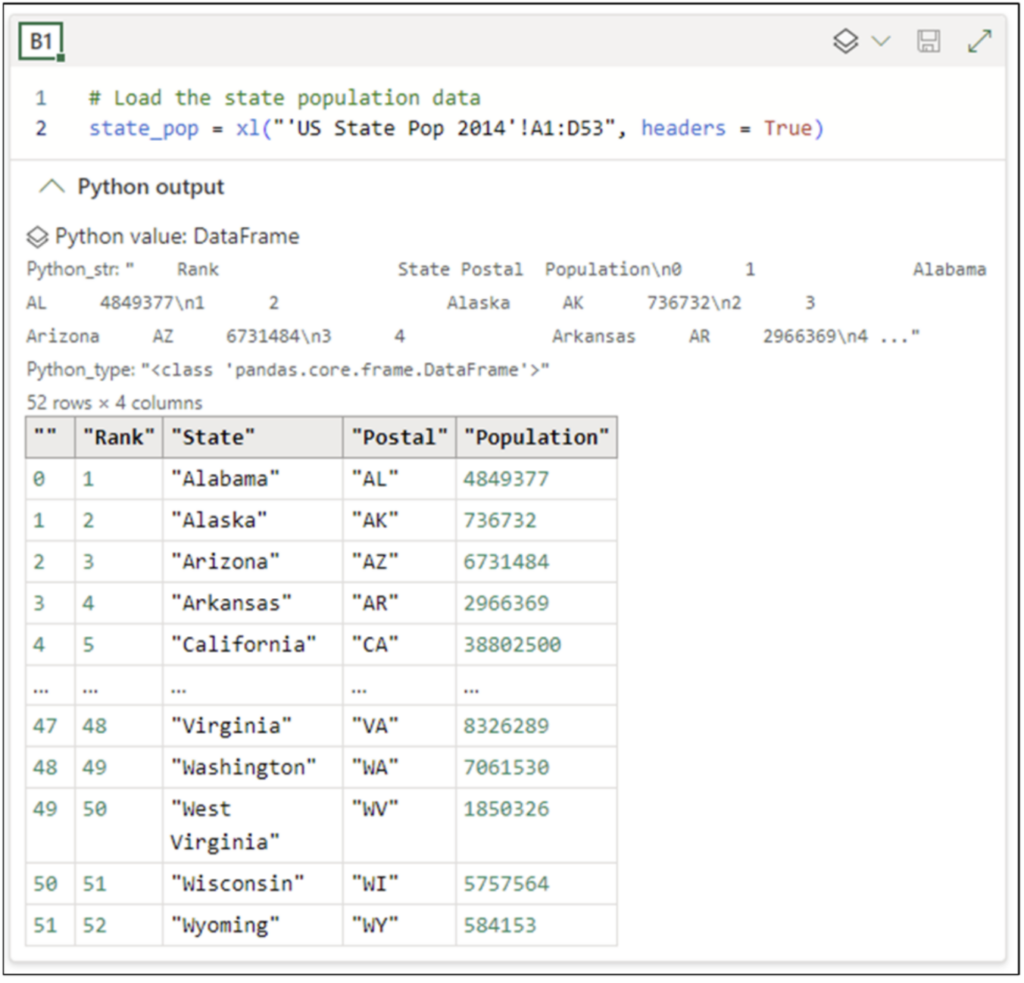Place cursor in state_pop code line
This screenshot has width=1024, height=983.
point(455,129)
